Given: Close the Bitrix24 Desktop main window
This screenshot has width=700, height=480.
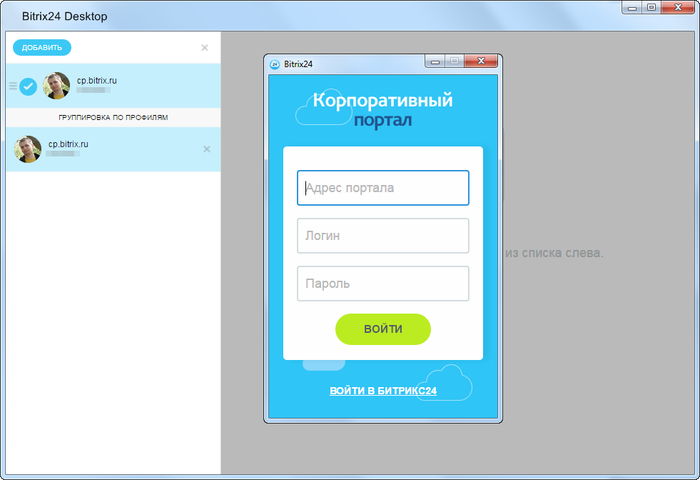Looking at the screenshot, I should pyautogui.click(x=678, y=8).
